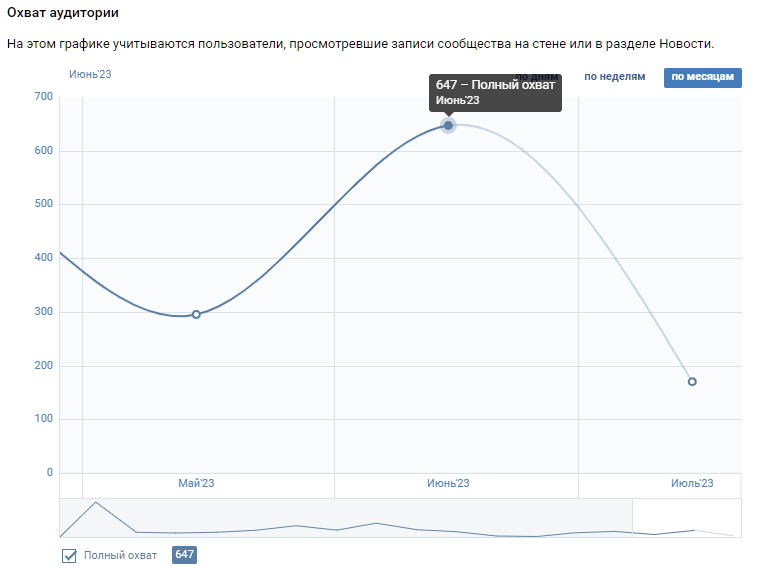Image resolution: width=770 pixels, height=568 pixels.
Task: Click the Июнь'23 x-axis label below chart
Action: click(x=448, y=484)
